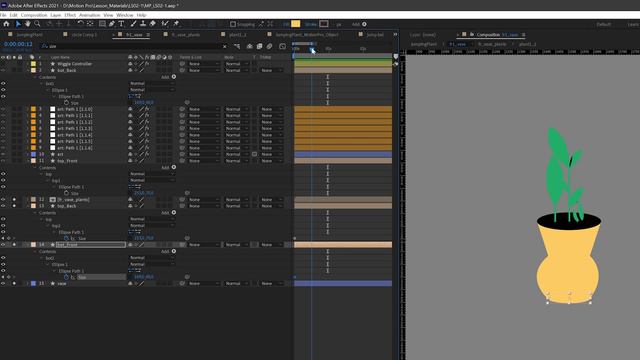This screenshot has height=360, width=640.
Task: Collapse Contents under bot_Front layer
Action: click(x=35, y=251)
